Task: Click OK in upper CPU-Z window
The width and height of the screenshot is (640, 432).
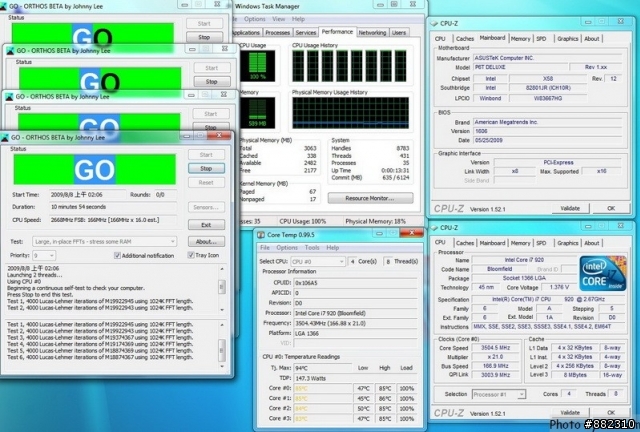Action: tap(611, 208)
